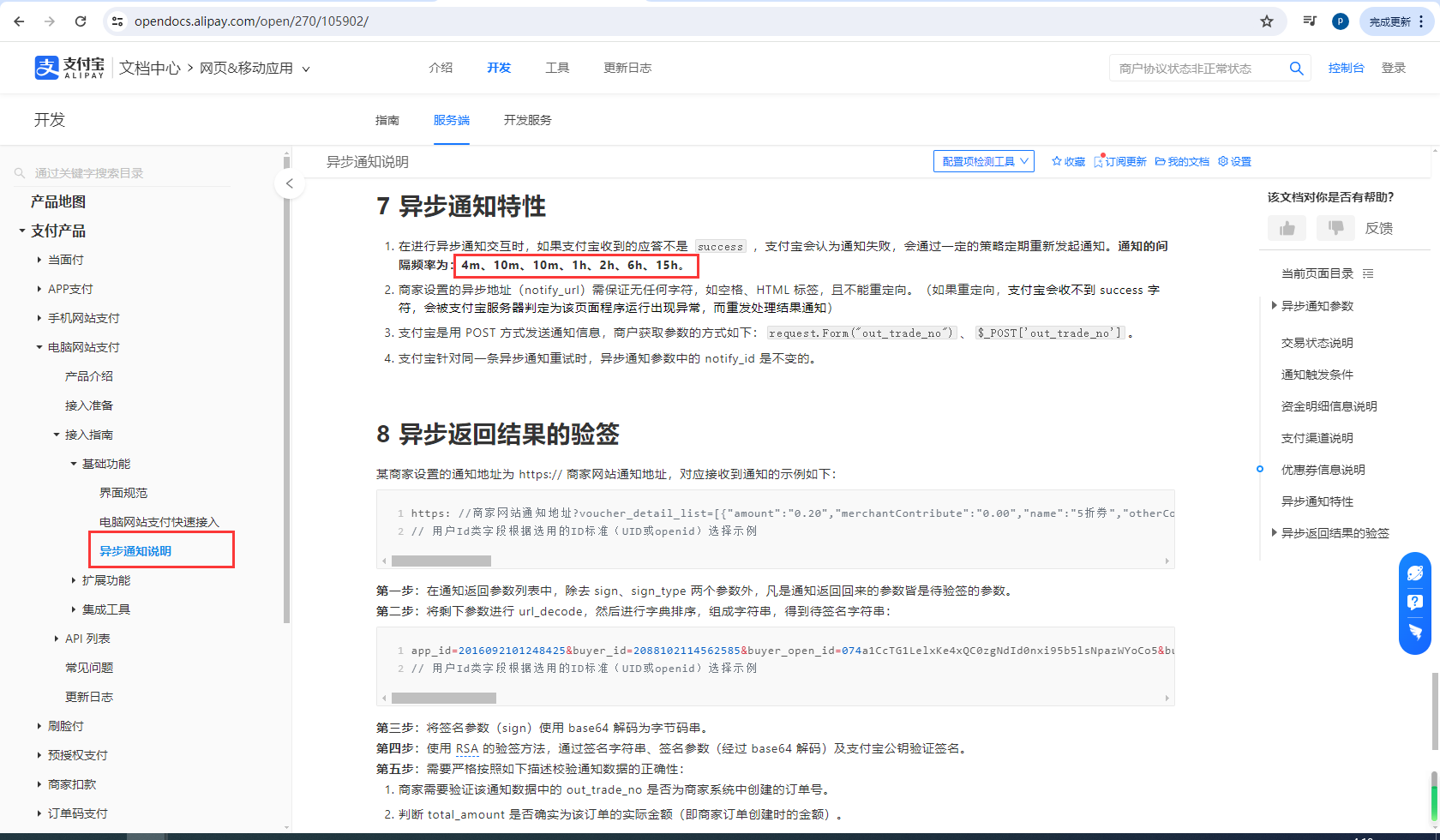
Task: Click 收藏 star to favorite document
Action: pos(1068,161)
